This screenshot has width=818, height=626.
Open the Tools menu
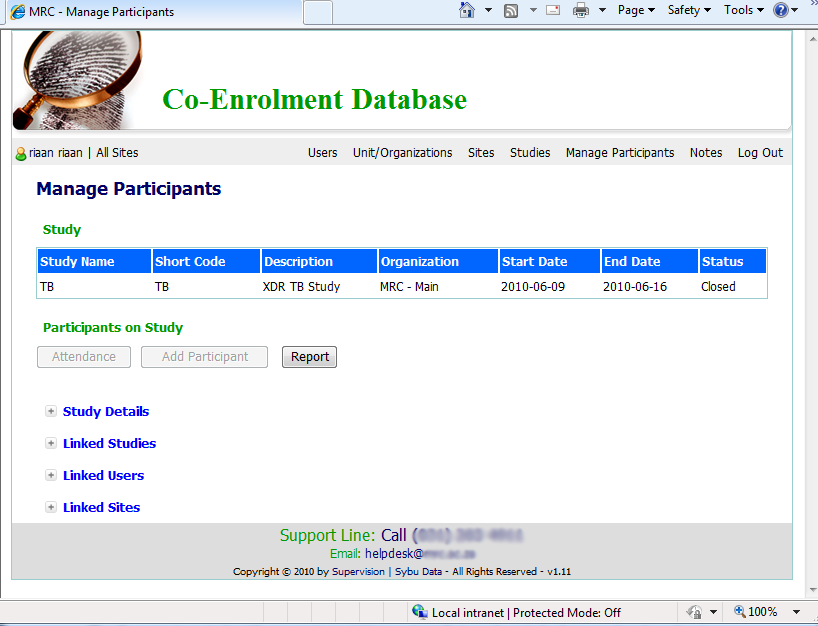tap(743, 10)
